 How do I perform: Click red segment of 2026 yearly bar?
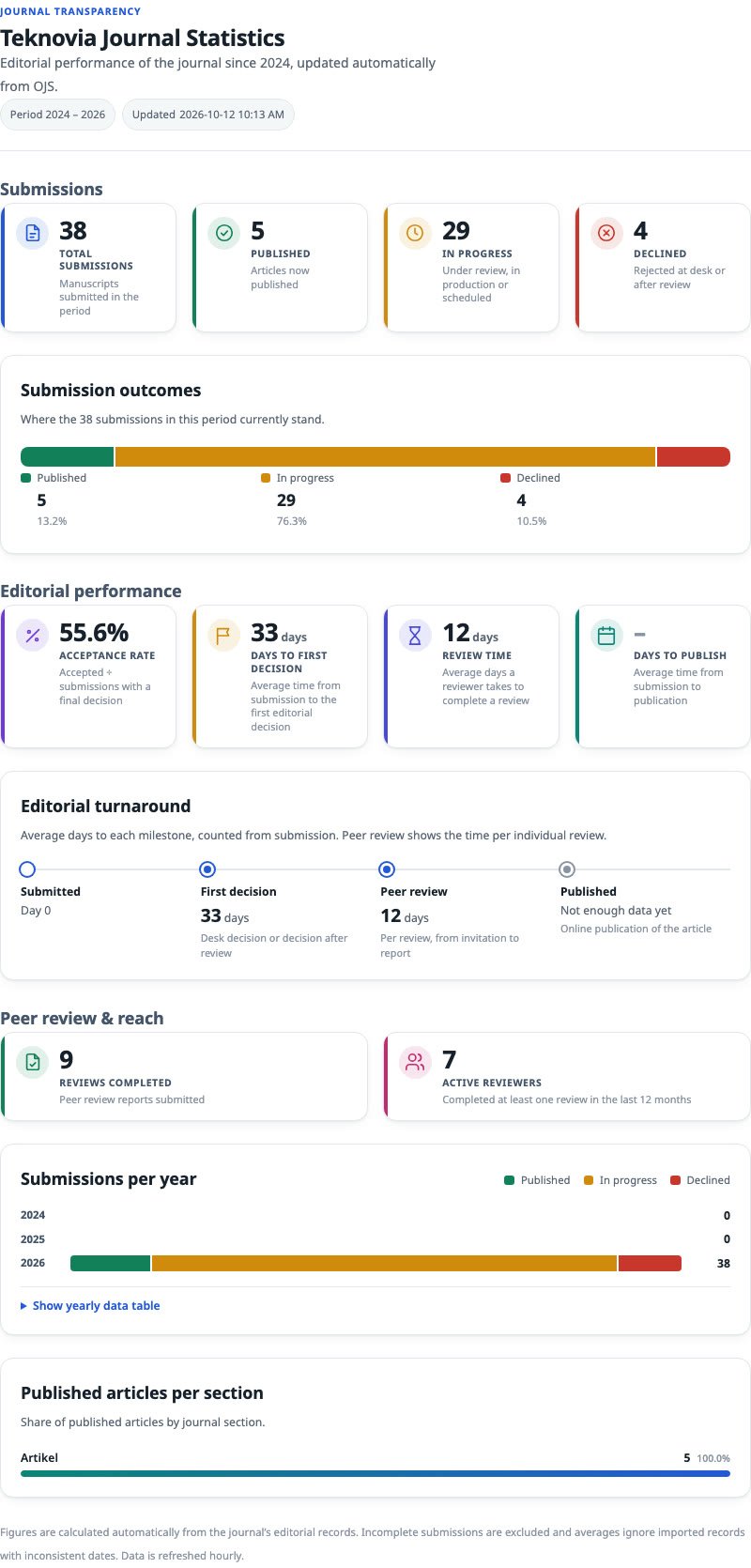click(650, 1264)
